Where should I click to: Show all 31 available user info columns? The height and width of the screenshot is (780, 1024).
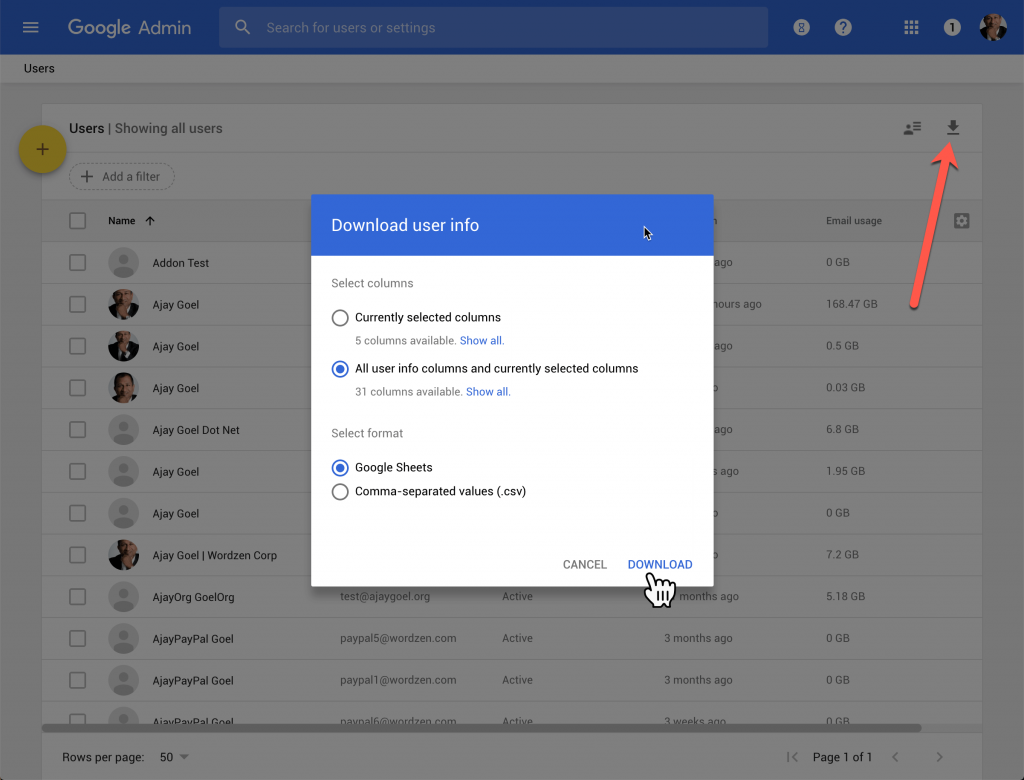[x=487, y=391]
